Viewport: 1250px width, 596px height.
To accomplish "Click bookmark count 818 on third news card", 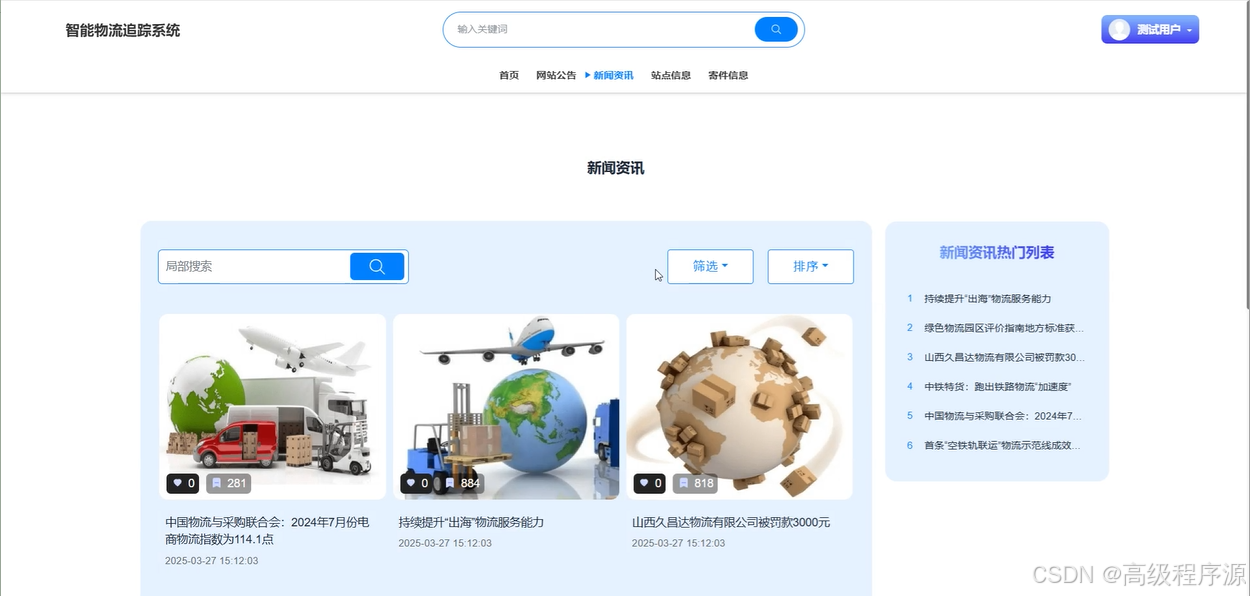I will tap(697, 483).
